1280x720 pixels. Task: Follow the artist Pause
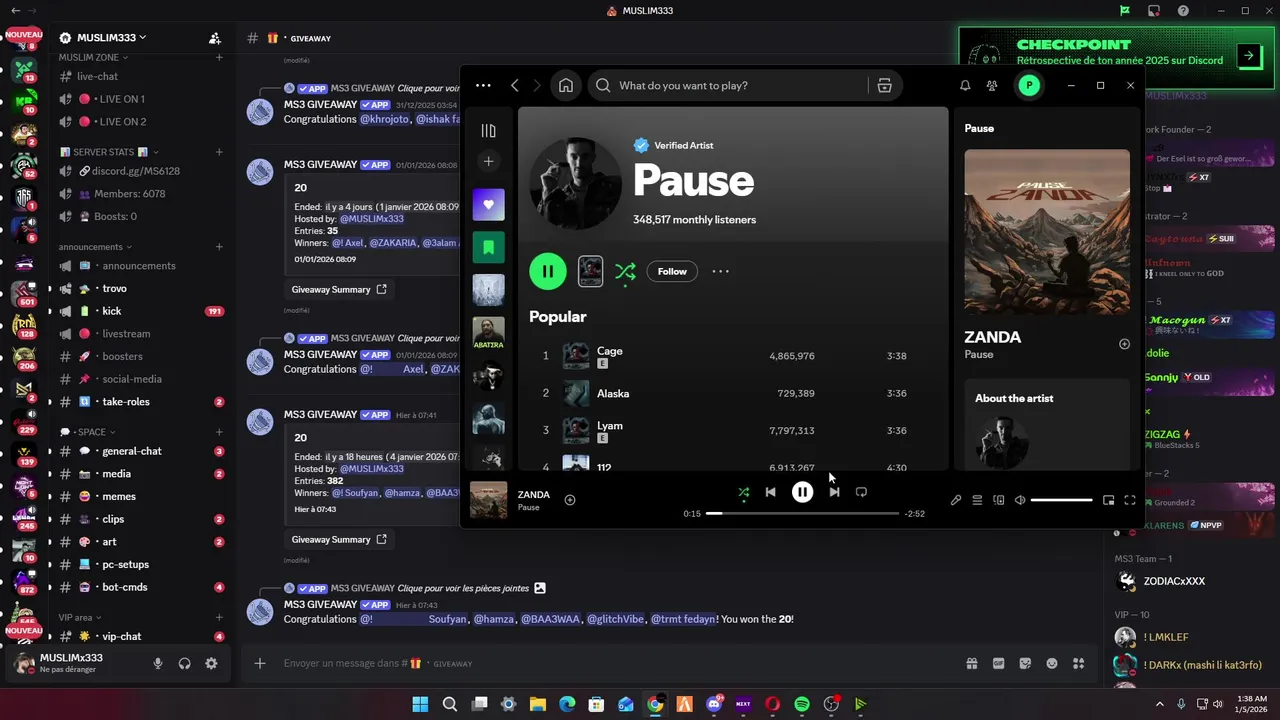pyautogui.click(x=672, y=271)
